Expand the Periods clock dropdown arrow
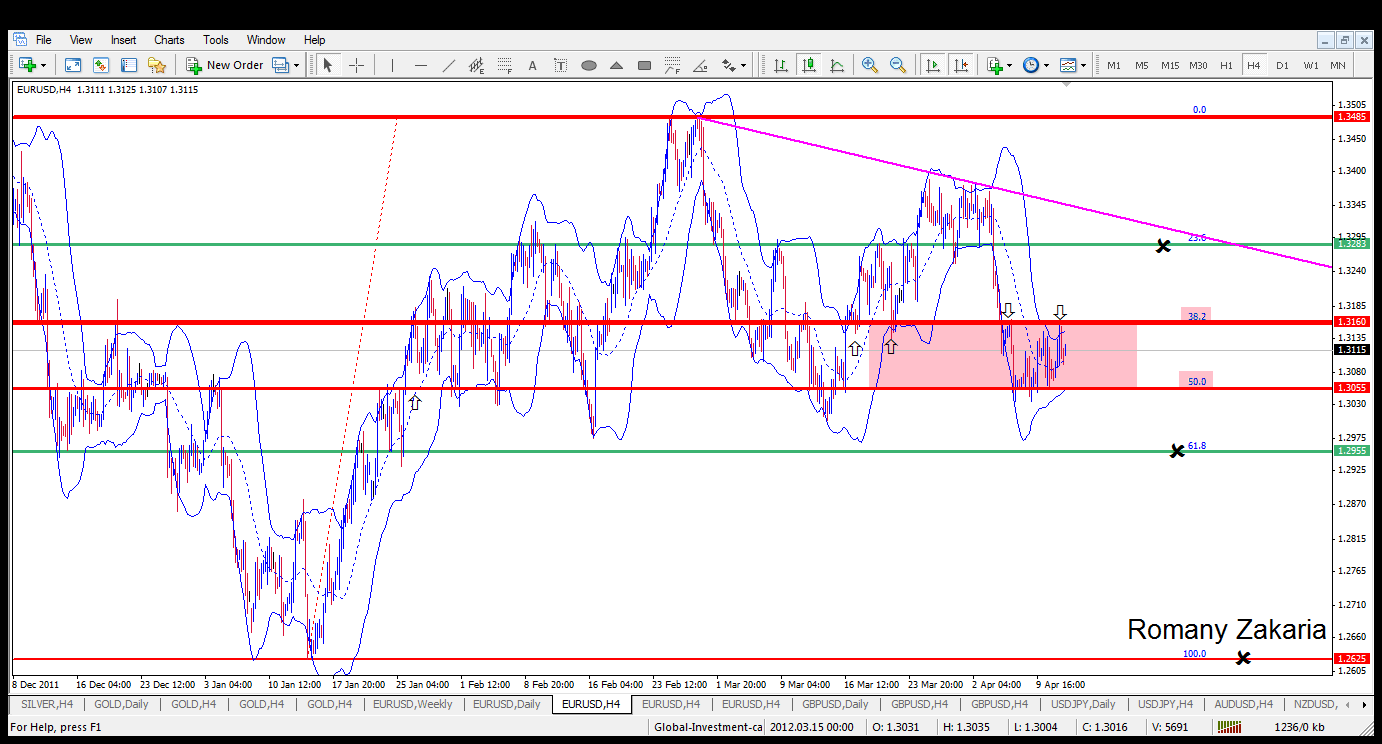This screenshot has height=744, width=1382. 1046,66
